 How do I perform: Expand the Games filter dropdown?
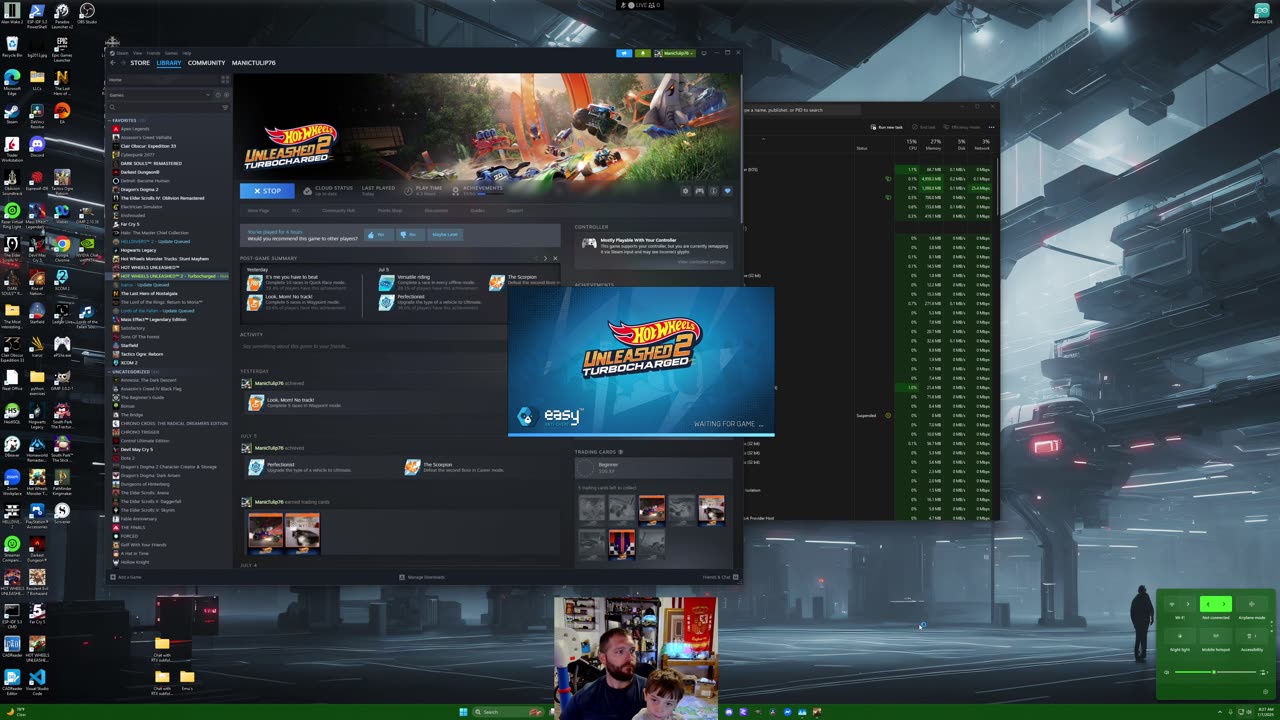pyautogui.click(x=208, y=95)
